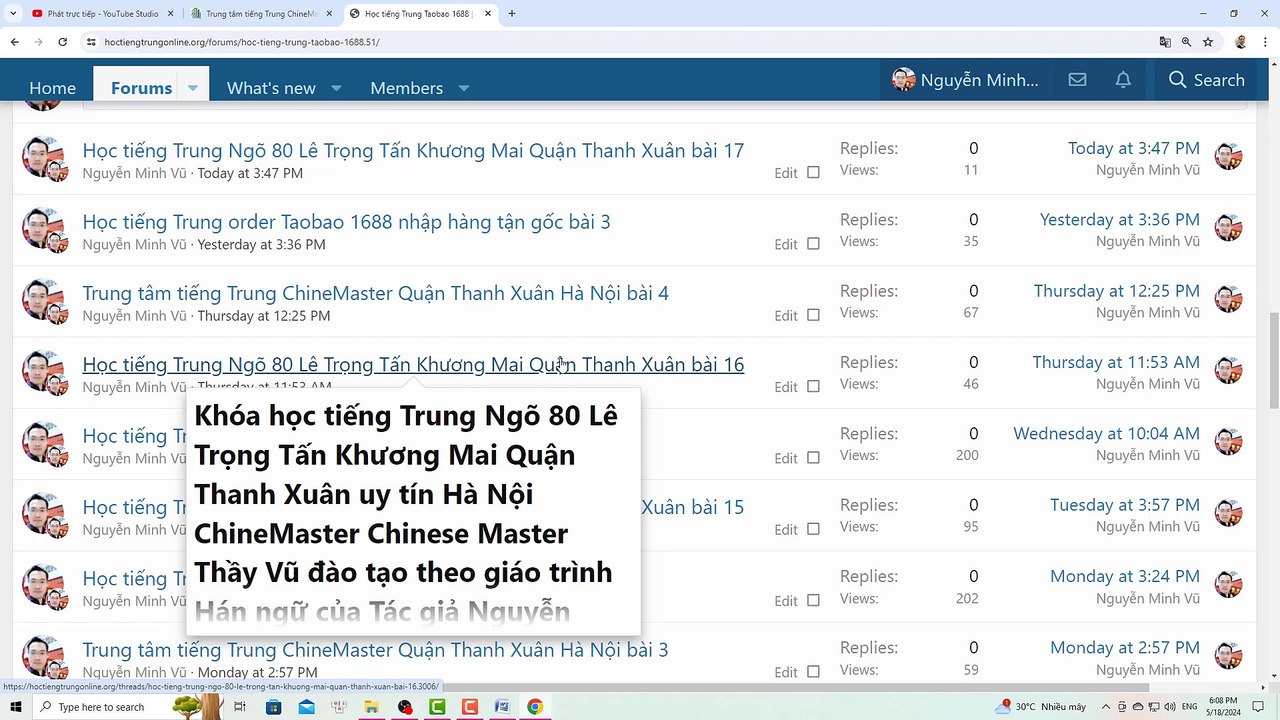Show hidden system tray icons
This screenshot has height=720, width=1280.
[x=1106, y=707]
